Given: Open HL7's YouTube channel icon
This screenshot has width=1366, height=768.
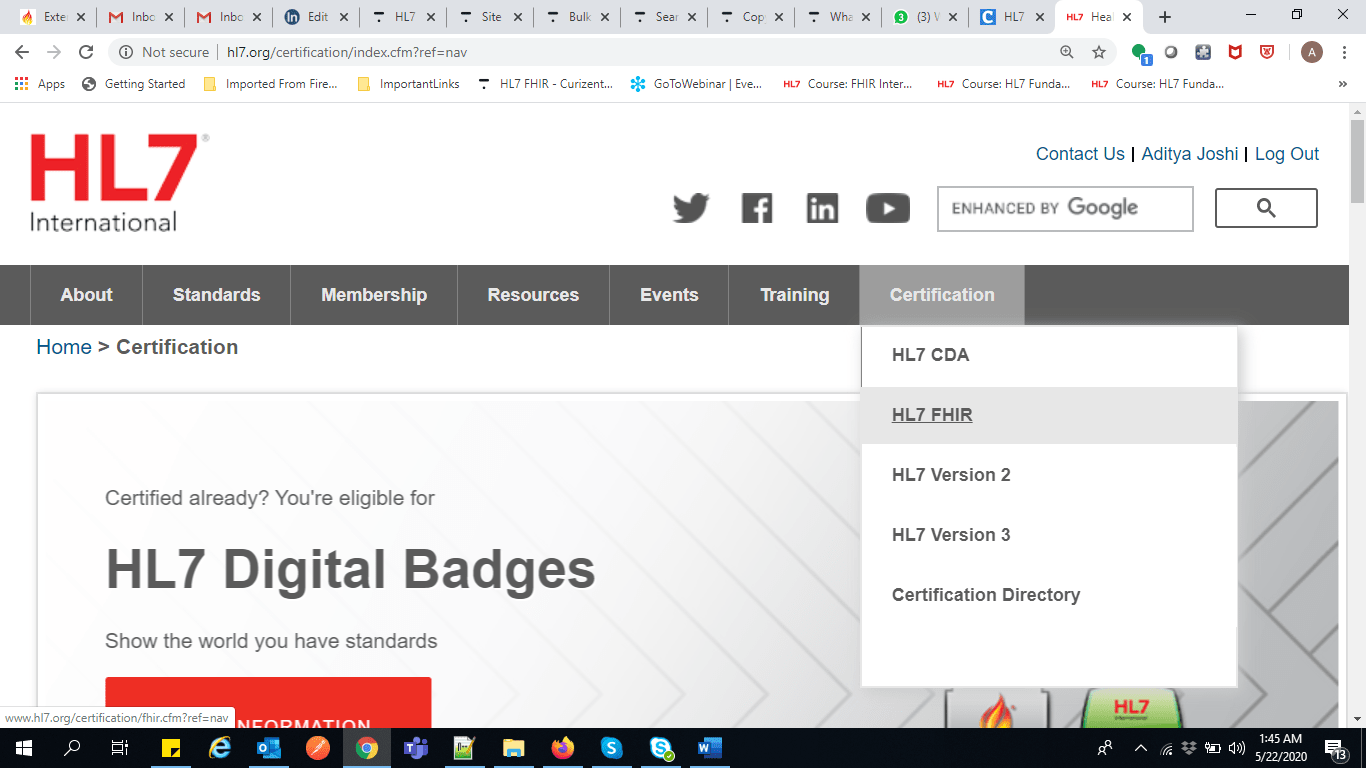Looking at the screenshot, I should pyautogui.click(x=888, y=208).
